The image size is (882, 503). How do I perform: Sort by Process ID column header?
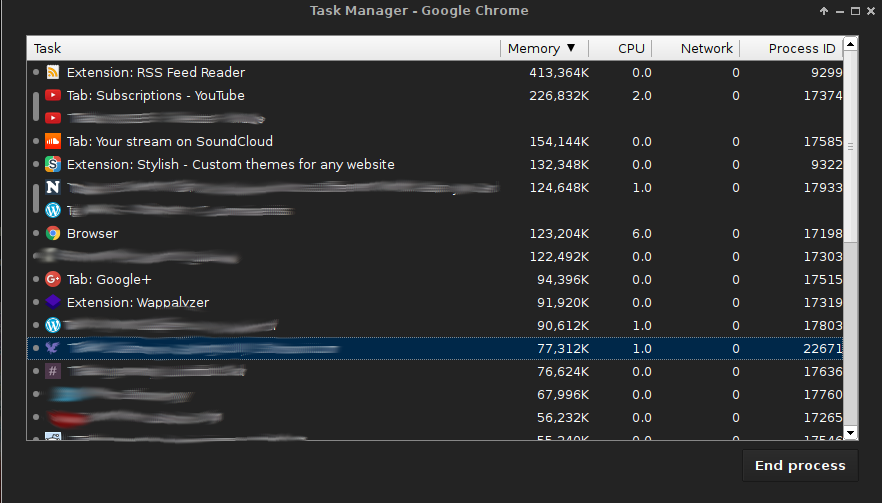[801, 48]
